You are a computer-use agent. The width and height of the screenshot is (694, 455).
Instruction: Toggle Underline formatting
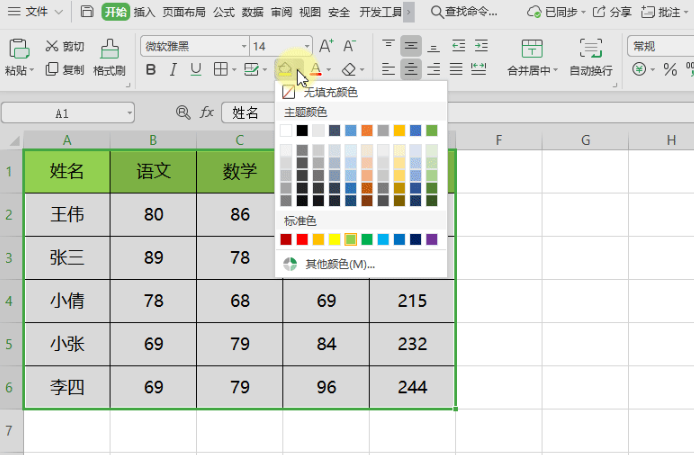pos(196,69)
